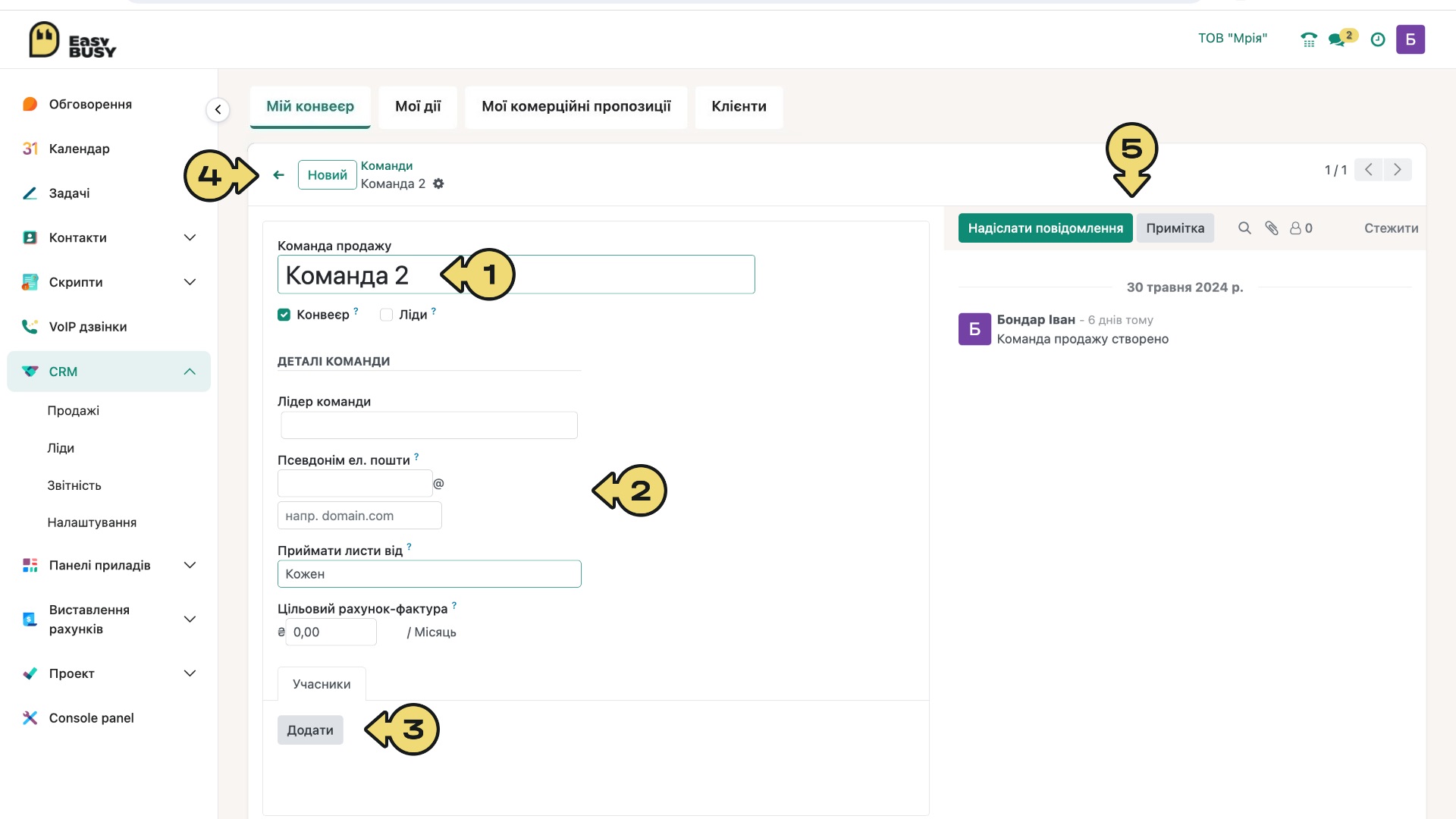Viewport: 1456px width, 819px height.
Task: Click the attachments paperclip icon
Action: pos(1272,228)
